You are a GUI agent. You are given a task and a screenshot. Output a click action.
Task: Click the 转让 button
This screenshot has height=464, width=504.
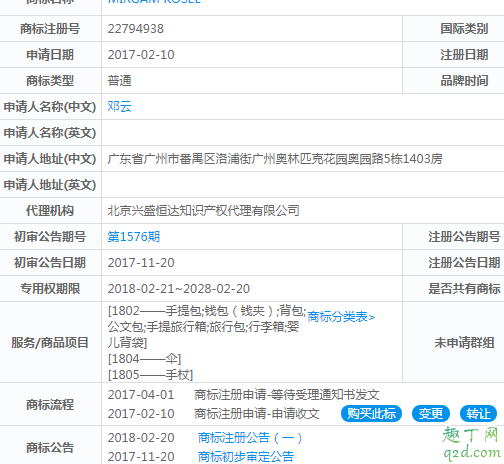coord(478,414)
